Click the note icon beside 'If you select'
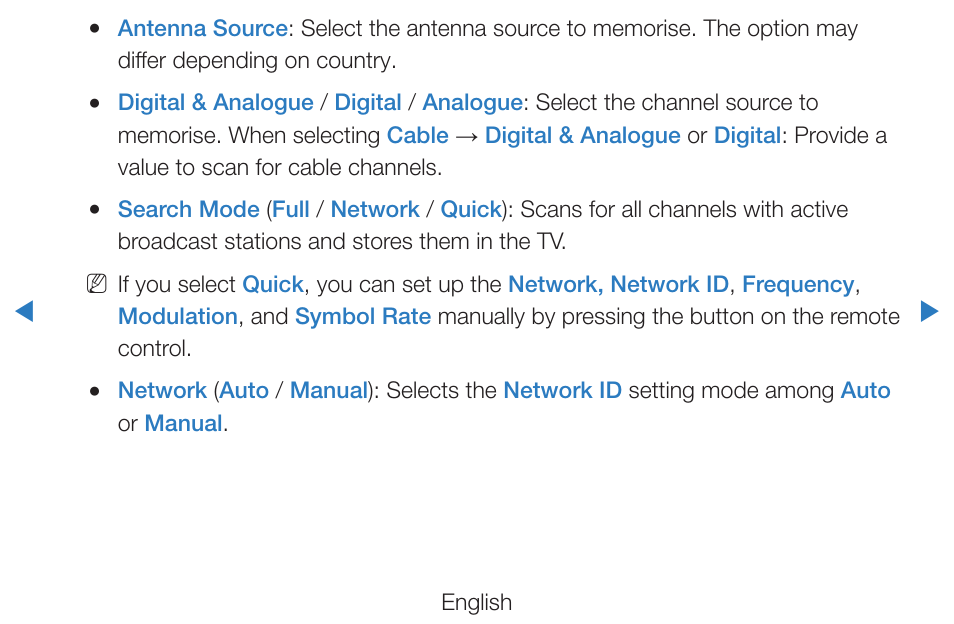The height and width of the screenshot is (624, 954). point(97,284)
